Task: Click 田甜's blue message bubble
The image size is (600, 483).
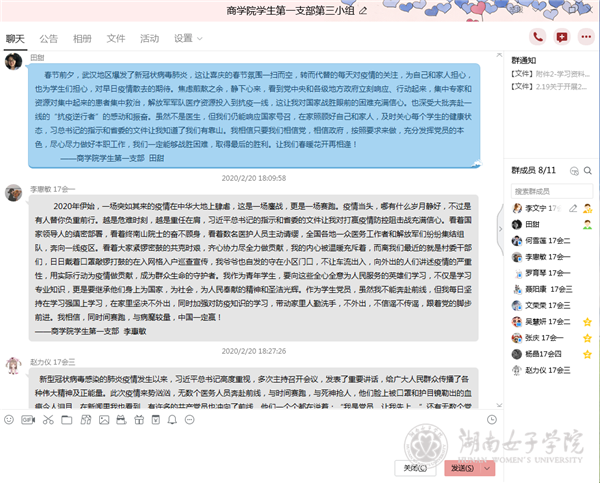Action: (254, 116)
